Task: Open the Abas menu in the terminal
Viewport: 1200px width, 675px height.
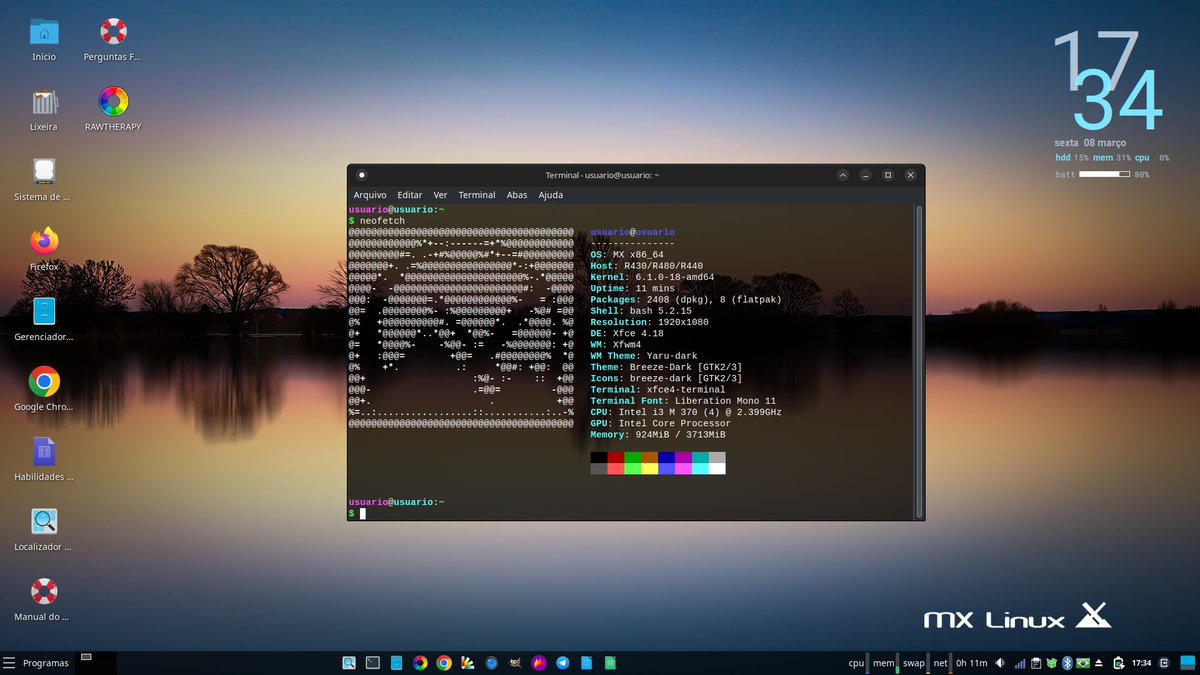Action: click(516, 195)
